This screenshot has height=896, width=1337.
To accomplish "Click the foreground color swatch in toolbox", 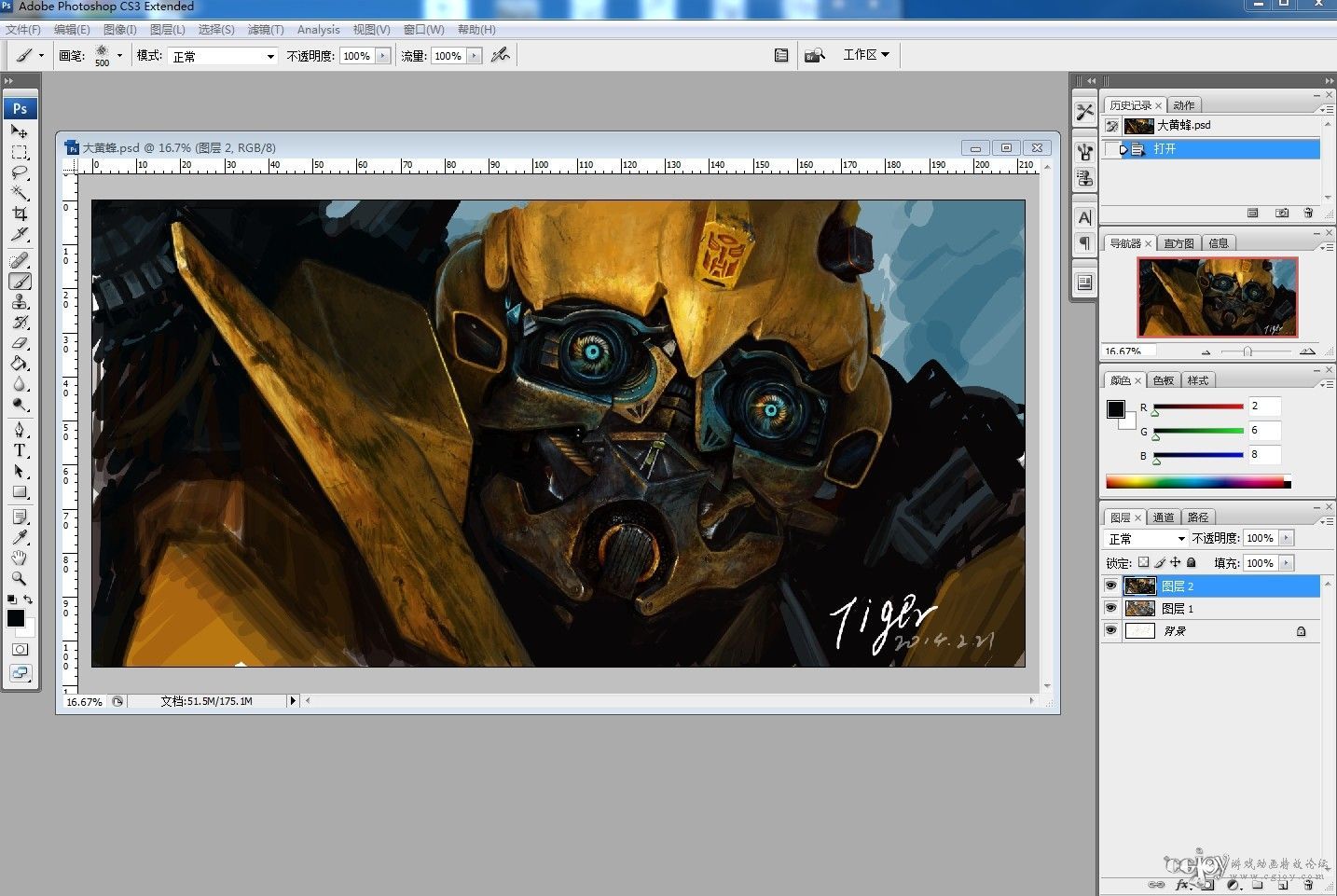I will (x=16, y=618).
